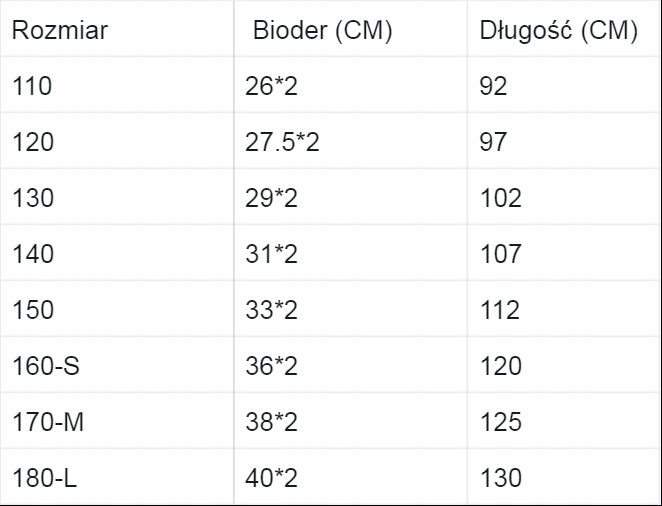Image resolution: width=662 pixels, height=506 pixels.
Task: Click the 27.5*2 hip measurement
Action: coord(282,142)
